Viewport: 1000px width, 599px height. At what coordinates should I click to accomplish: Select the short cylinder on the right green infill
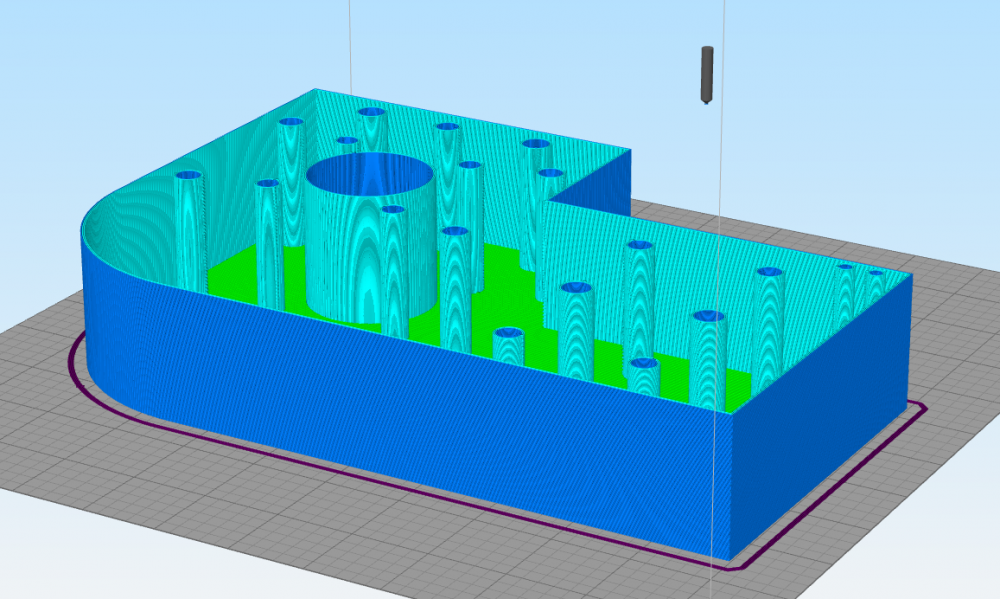tap(644, 378)
